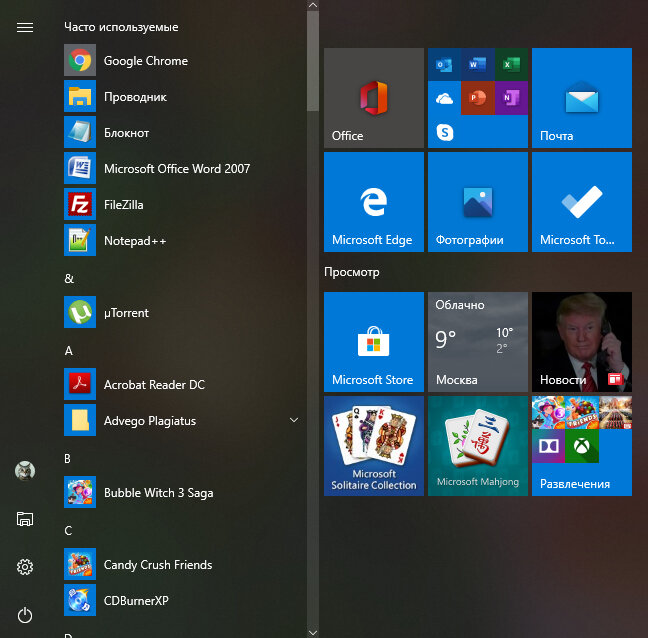Open the Новости news tile
This screenshot has width=648, height=638.
pyautogui.click(x=581, y=342)
